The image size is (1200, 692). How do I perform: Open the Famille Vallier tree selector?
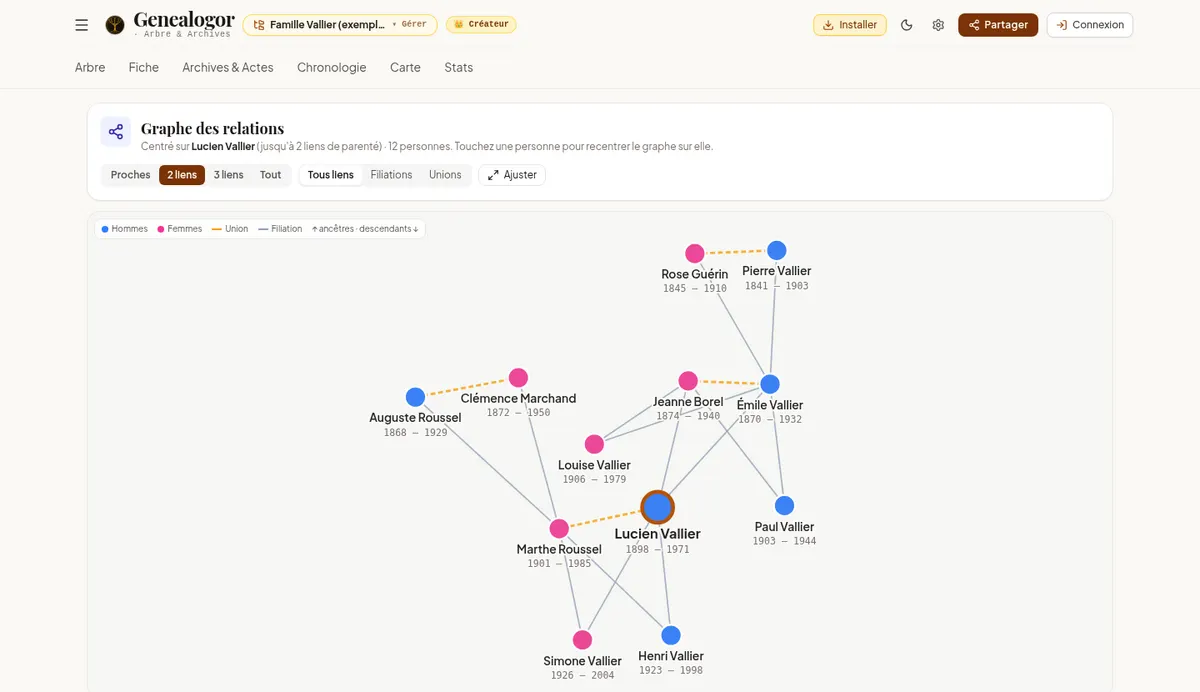pos(340,25)
